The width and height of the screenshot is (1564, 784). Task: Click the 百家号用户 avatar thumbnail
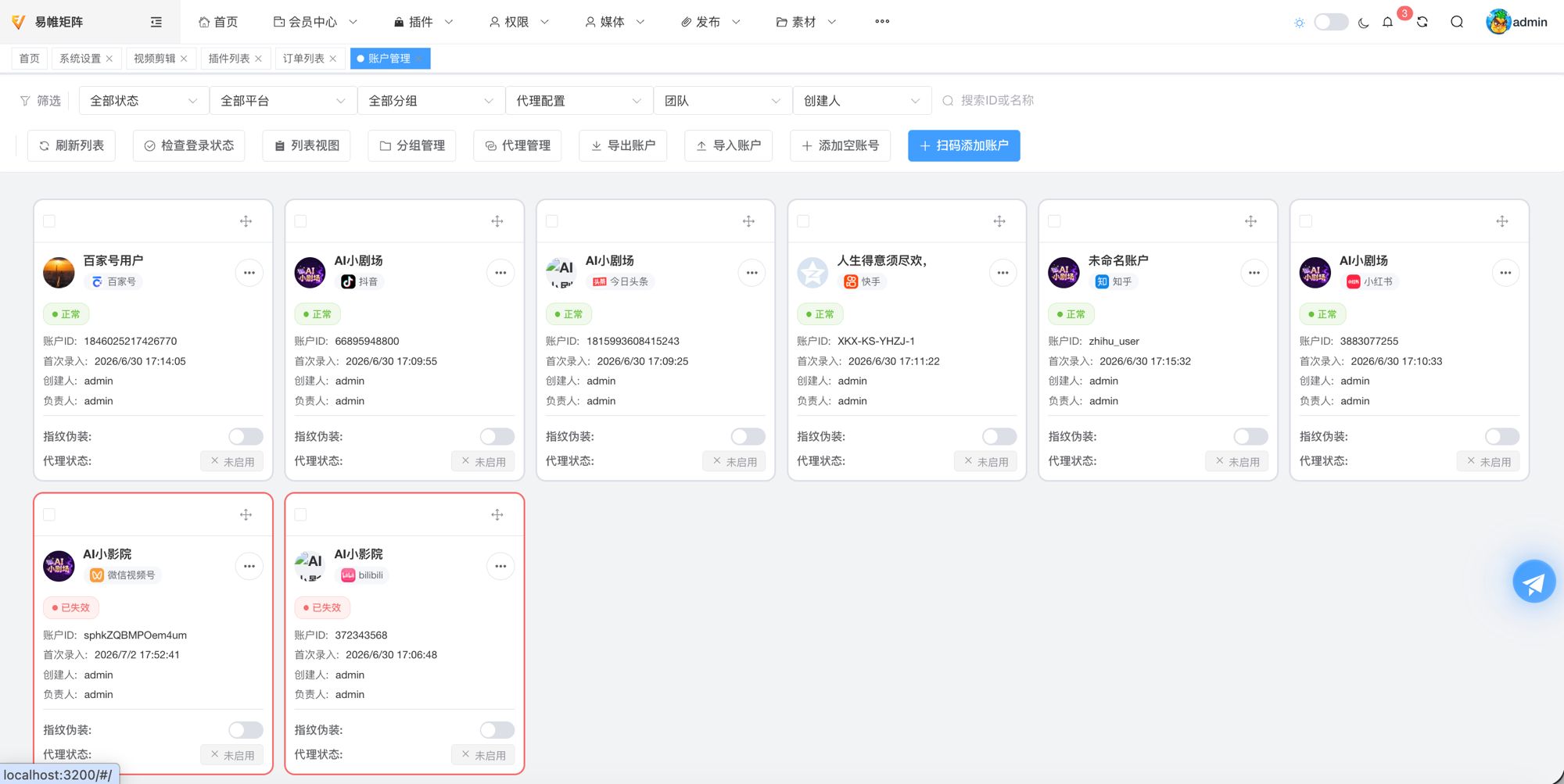pyautogui.click(x=59, y=273)
